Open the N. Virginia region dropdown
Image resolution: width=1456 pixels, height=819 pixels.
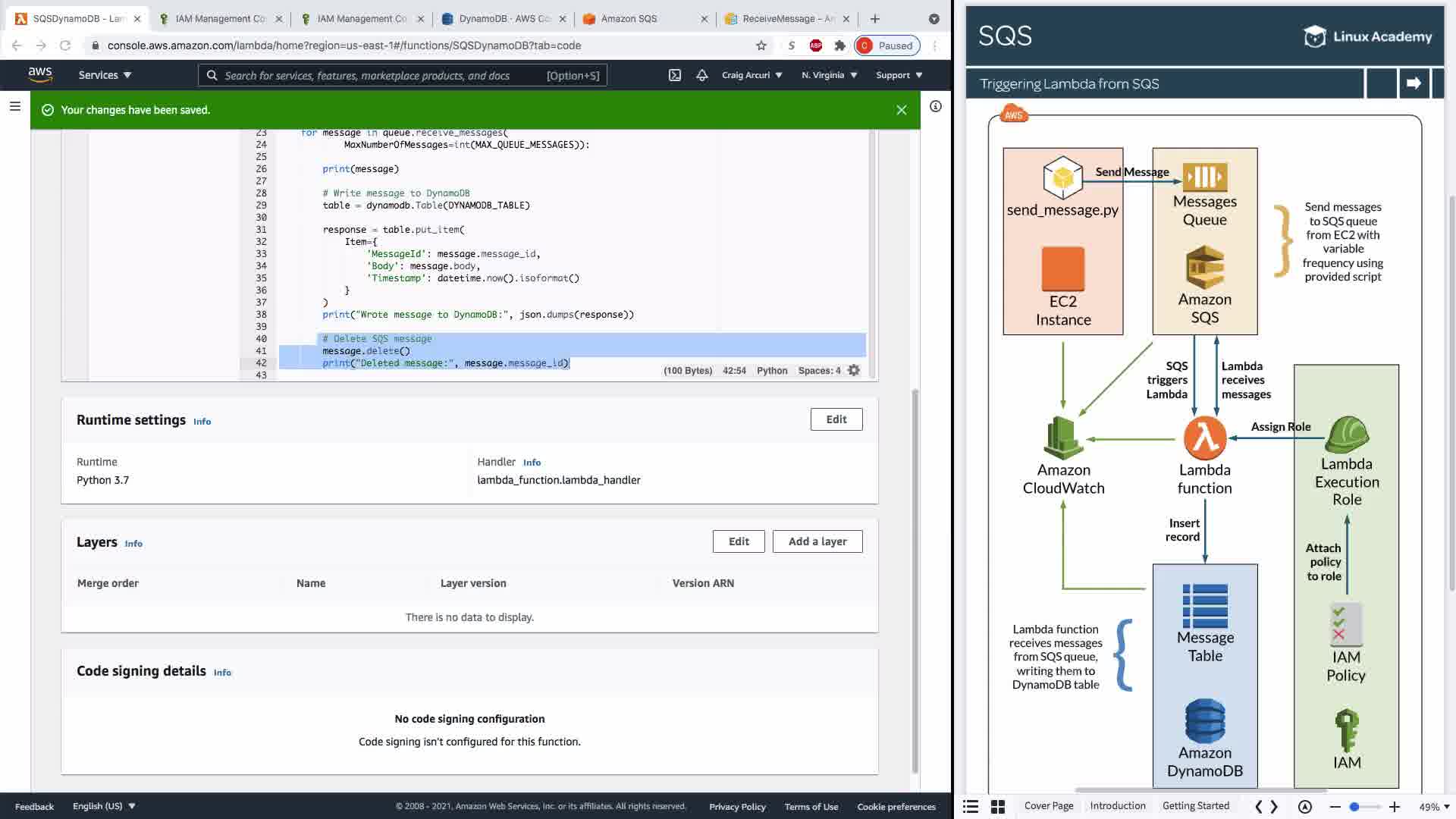pyautogui.click(x=829, y=75)
